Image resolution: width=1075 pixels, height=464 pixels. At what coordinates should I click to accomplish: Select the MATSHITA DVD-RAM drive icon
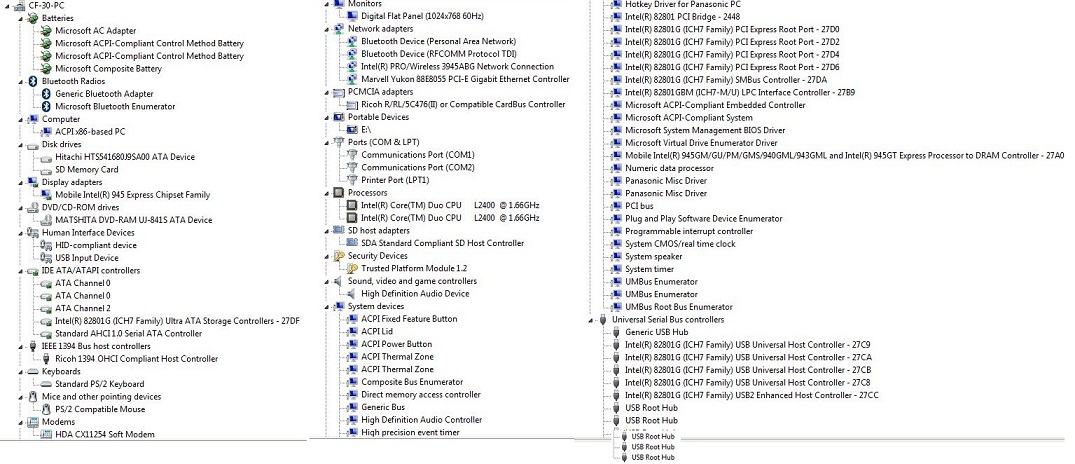tap(47, 220)
